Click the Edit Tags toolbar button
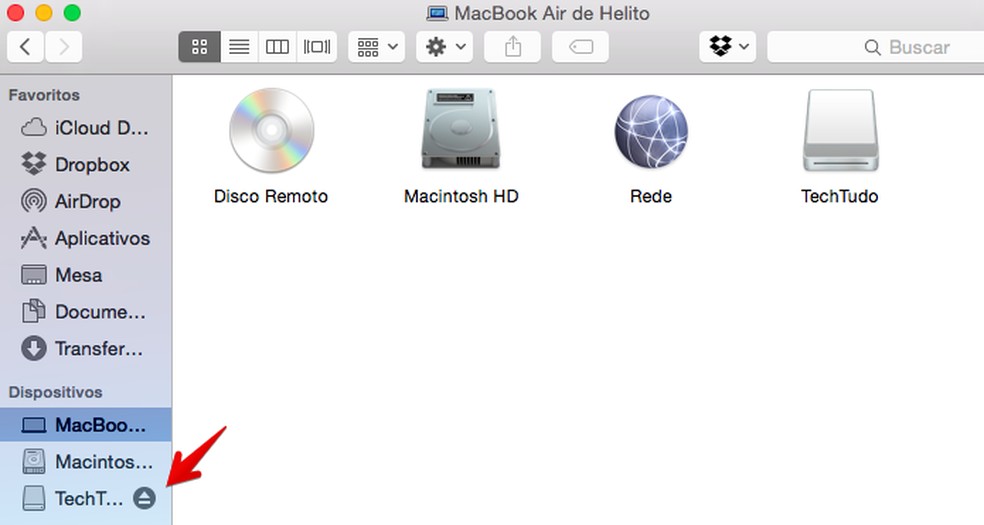This screenshot has height=525, width=984. coord(581,47)
